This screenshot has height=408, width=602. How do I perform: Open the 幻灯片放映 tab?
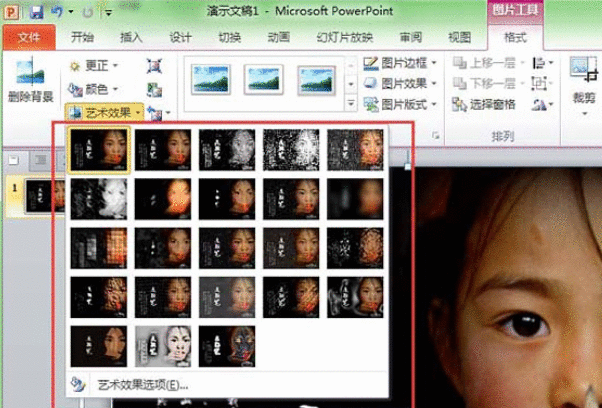point(345,37)
